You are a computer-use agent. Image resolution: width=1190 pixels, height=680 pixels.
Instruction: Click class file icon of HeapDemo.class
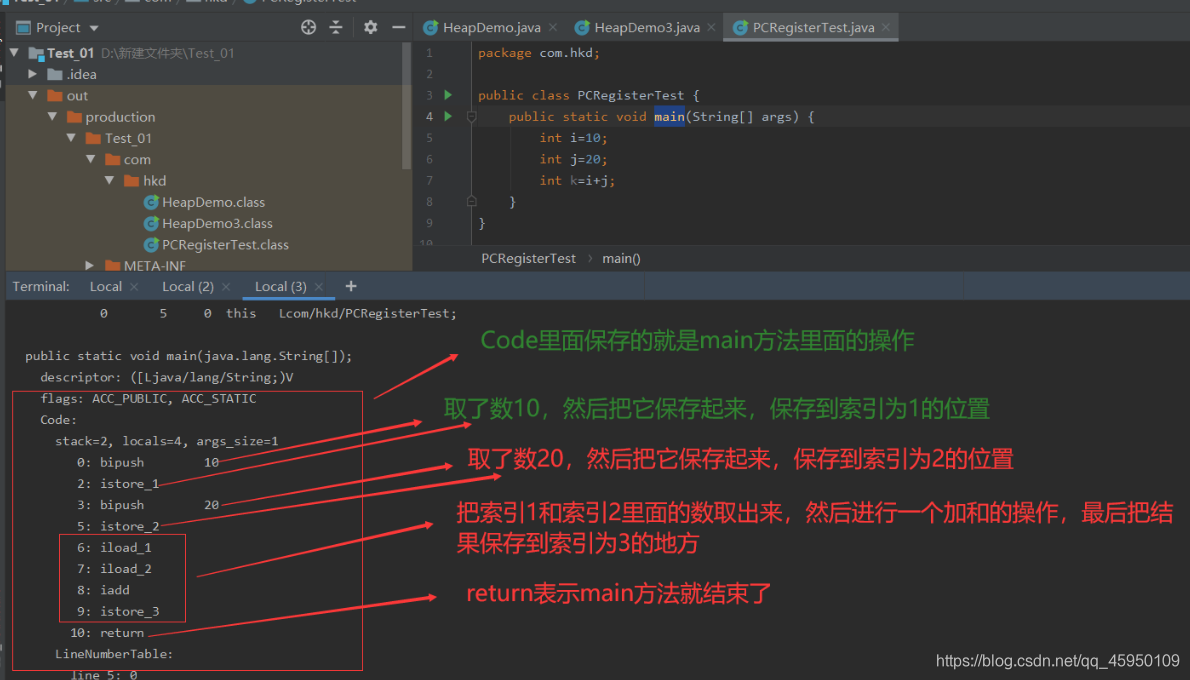pos(151,202)
